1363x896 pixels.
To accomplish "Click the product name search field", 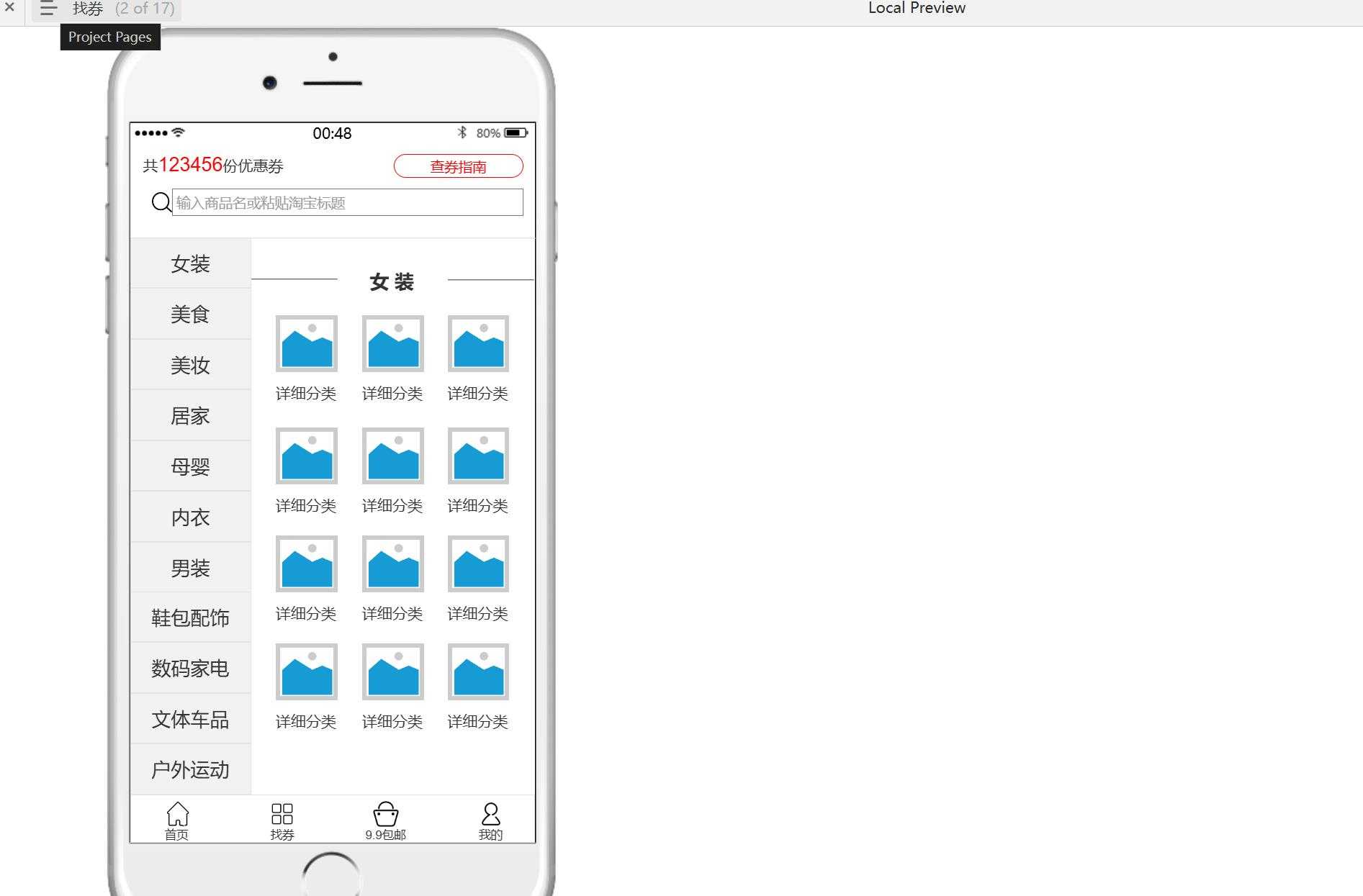I will tap(347, 202).
